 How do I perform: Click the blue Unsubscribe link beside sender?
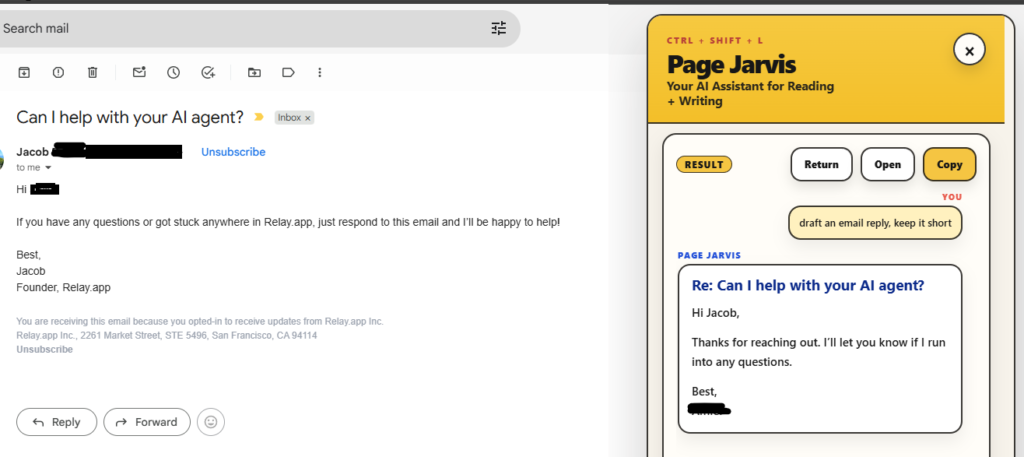pos(233,152)
